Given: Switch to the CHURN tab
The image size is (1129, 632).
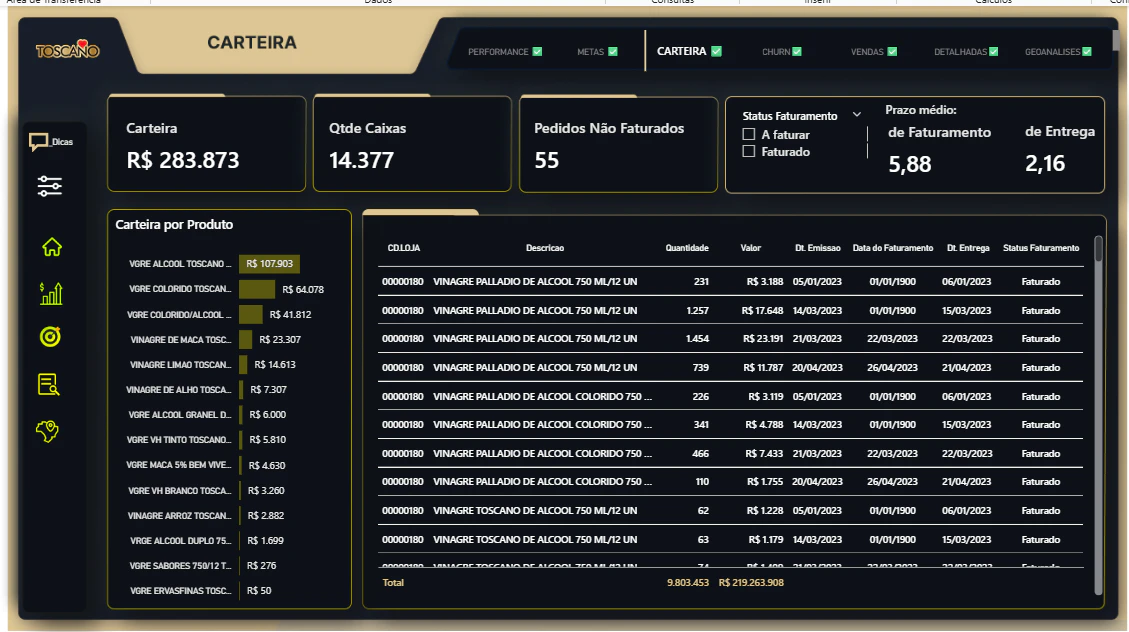Looking at the screenshot, I should pyautogui.click(x=776, y=52).
